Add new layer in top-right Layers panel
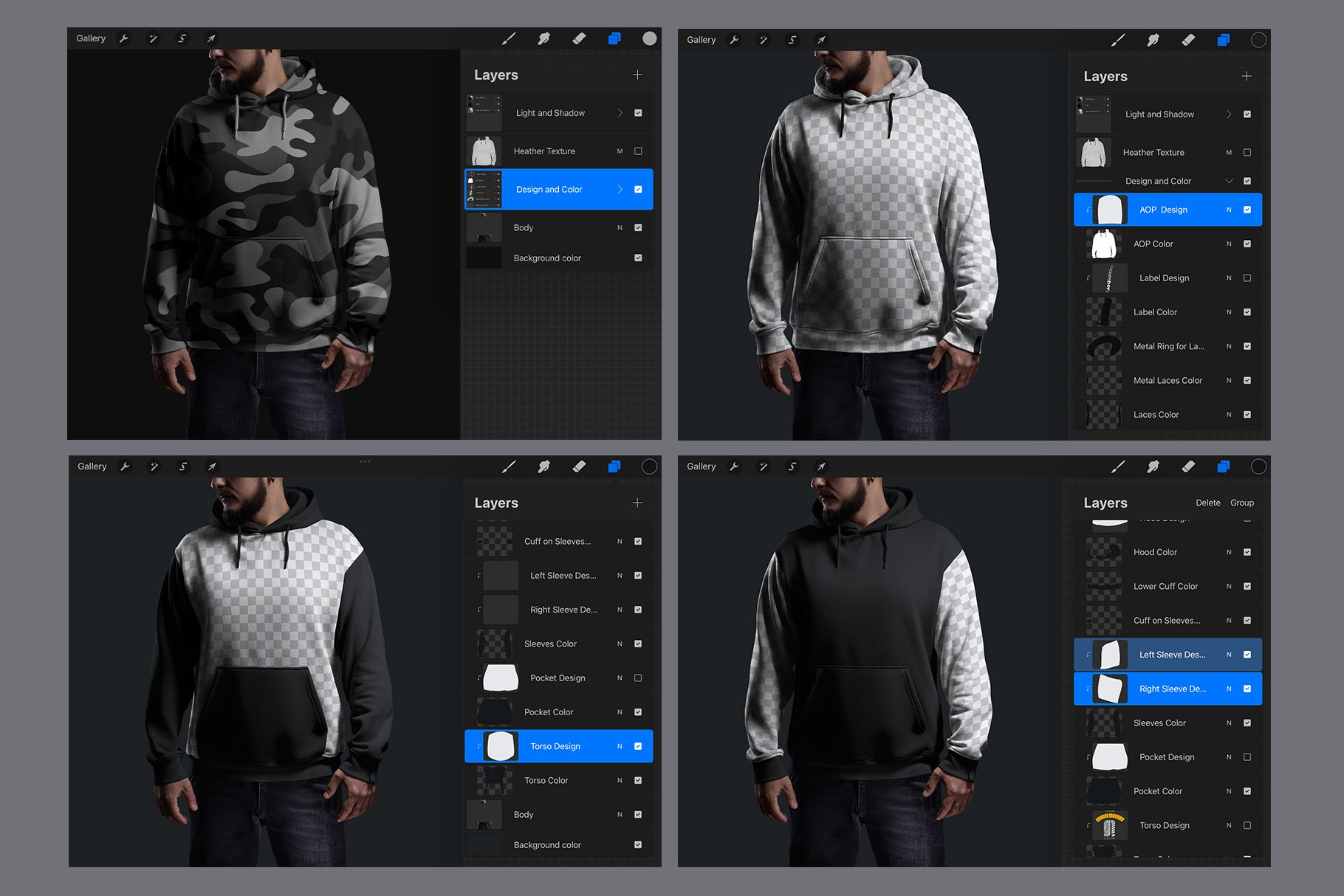 point(1247,76)
